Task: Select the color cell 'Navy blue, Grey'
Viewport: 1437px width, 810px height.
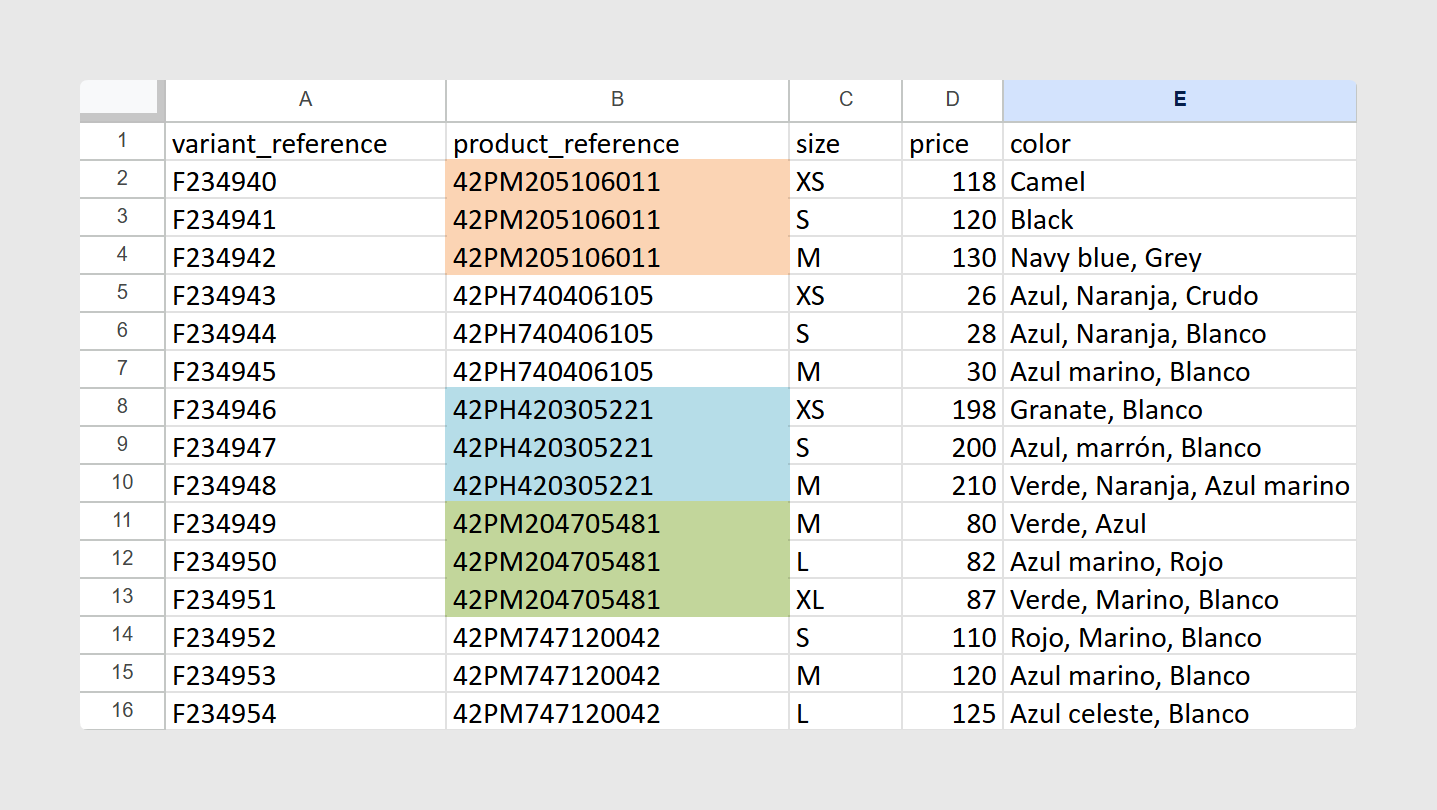Action: (1180, 256)
